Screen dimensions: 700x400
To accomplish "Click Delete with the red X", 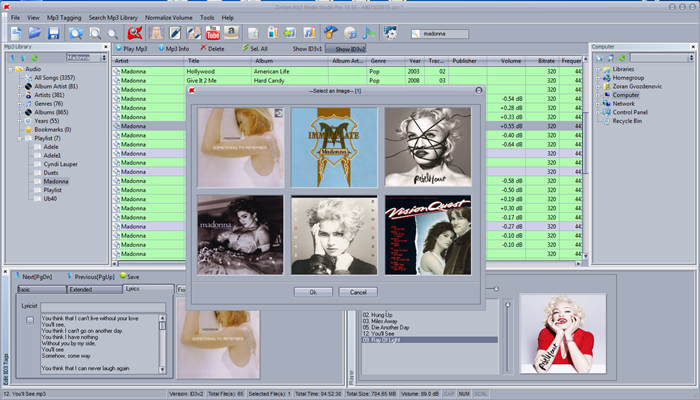I will pyautogui.click(x=212, y=49).
